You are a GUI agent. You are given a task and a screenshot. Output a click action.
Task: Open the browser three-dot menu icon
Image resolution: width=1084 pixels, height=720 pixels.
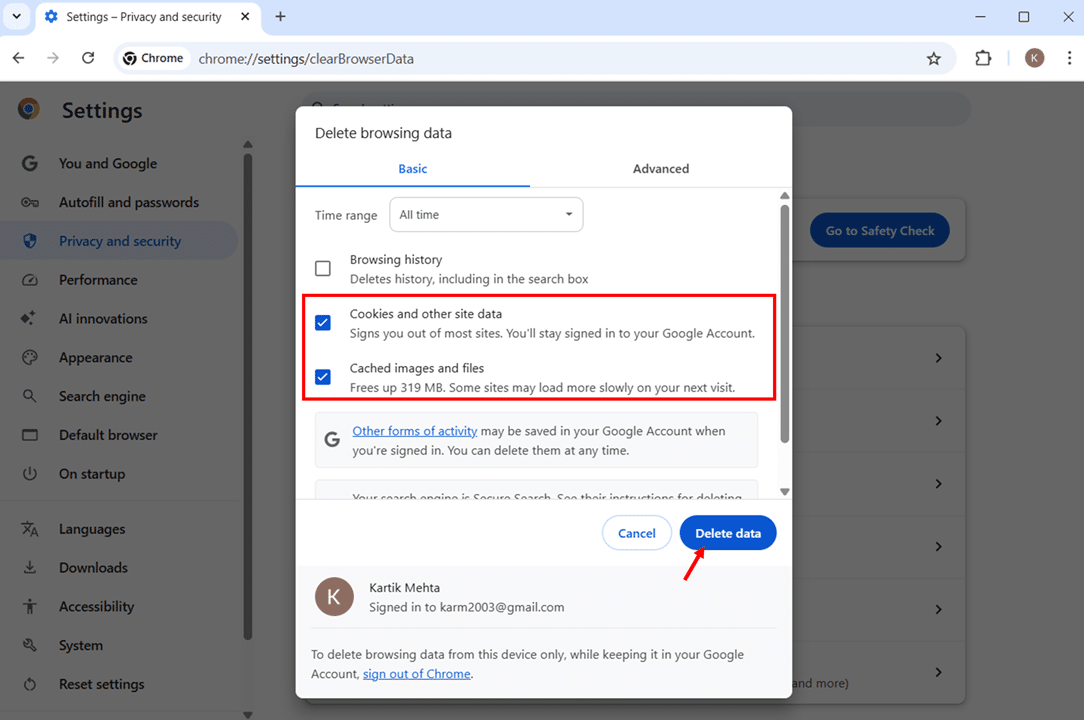pyautogui.click(x=1070, y=58)
